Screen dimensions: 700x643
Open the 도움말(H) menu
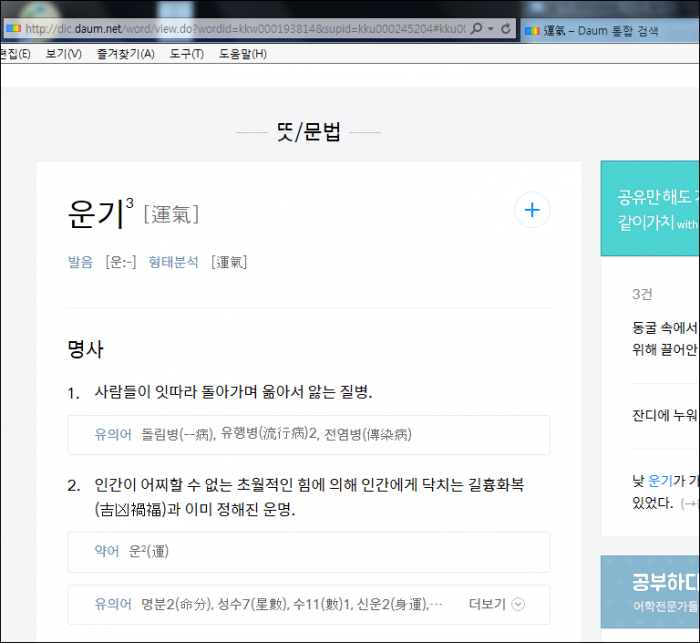(242, 54)
